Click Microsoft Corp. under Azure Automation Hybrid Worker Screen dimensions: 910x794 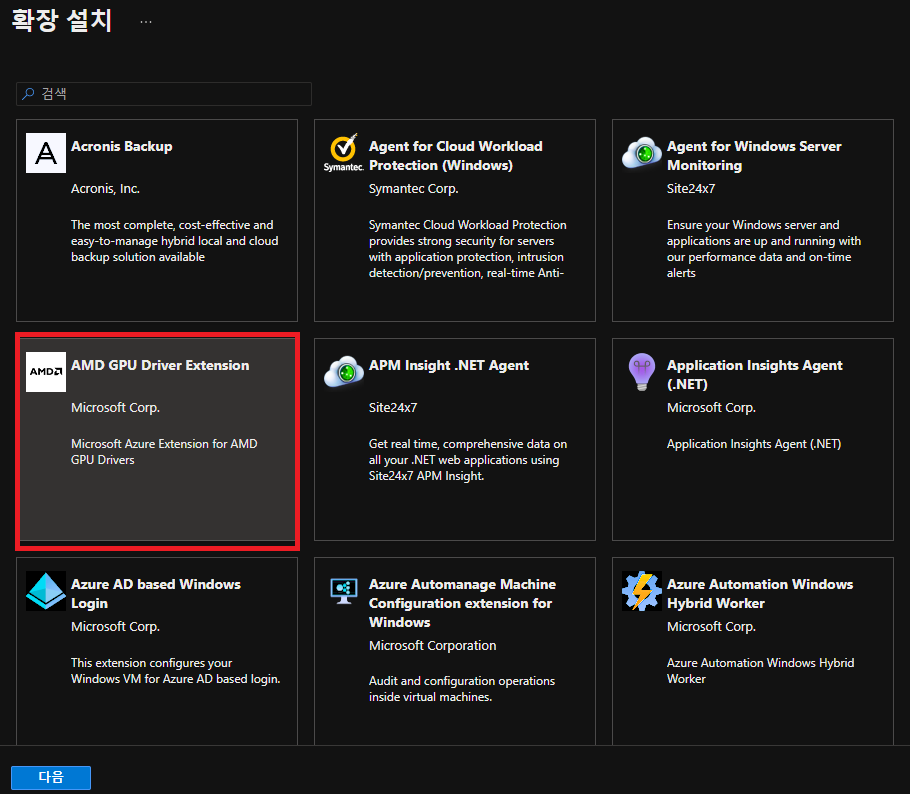712,626
